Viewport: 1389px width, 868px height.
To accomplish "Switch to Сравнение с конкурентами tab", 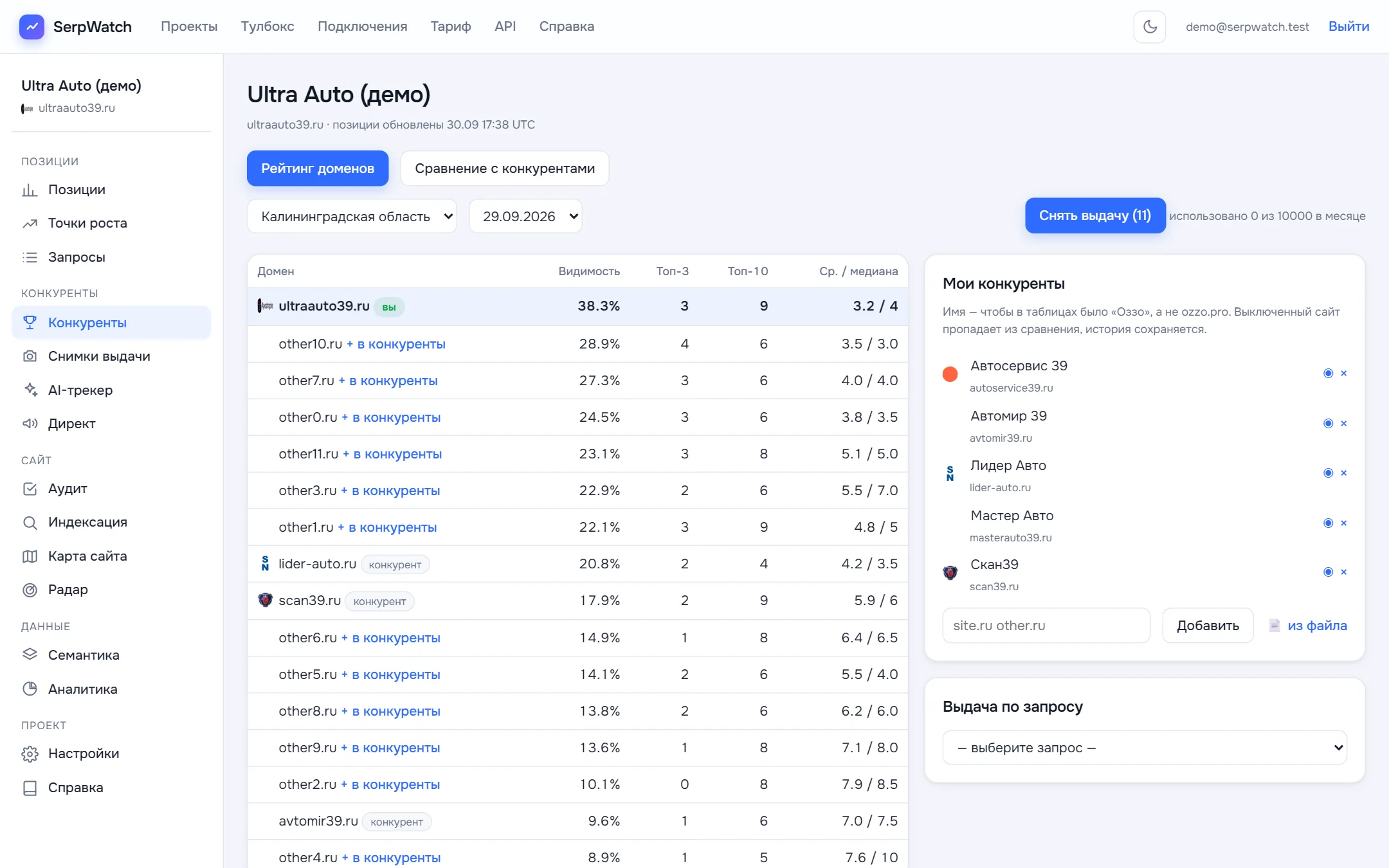I will click(505, 168).
